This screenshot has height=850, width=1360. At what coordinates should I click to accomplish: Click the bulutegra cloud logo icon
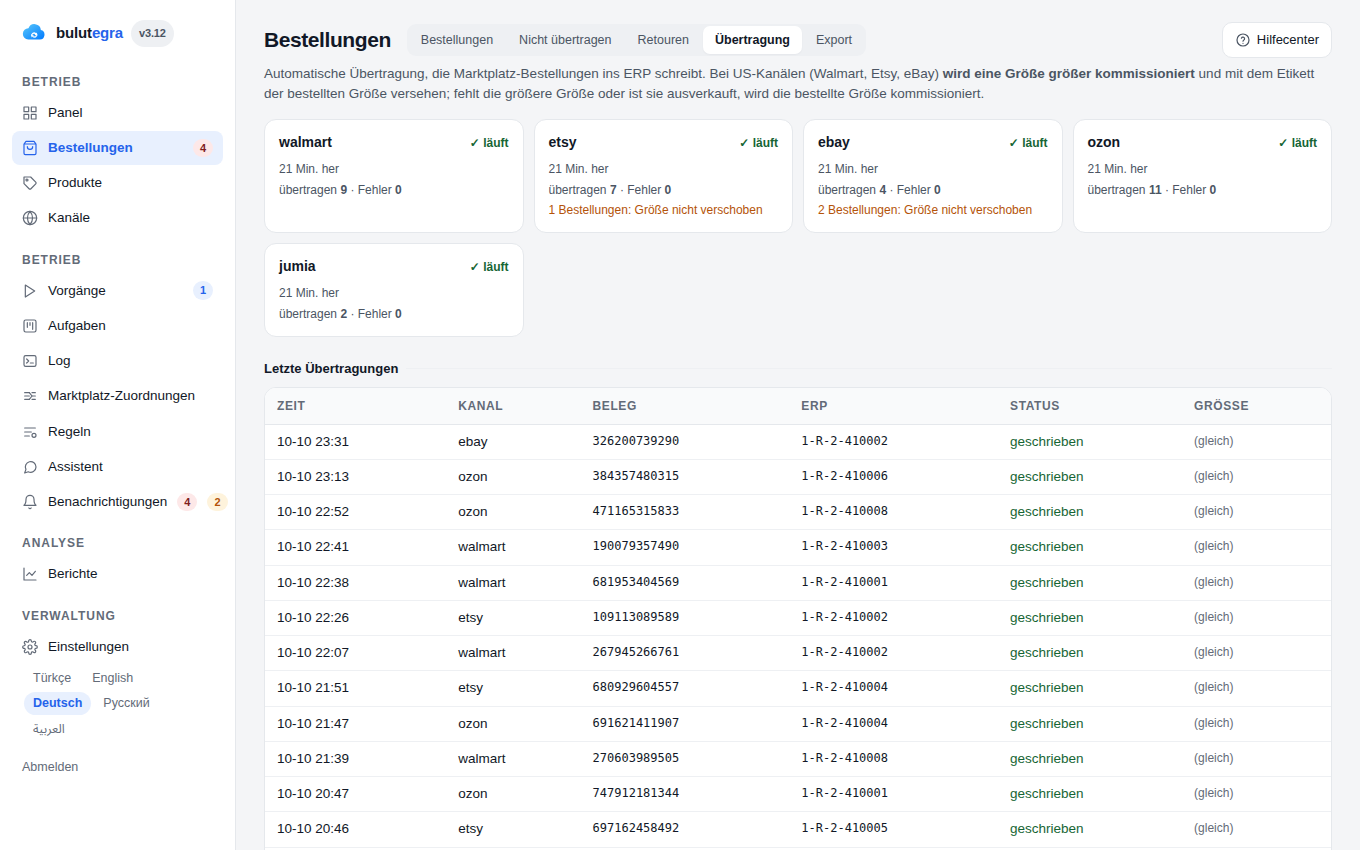click(x=34, y=33)
